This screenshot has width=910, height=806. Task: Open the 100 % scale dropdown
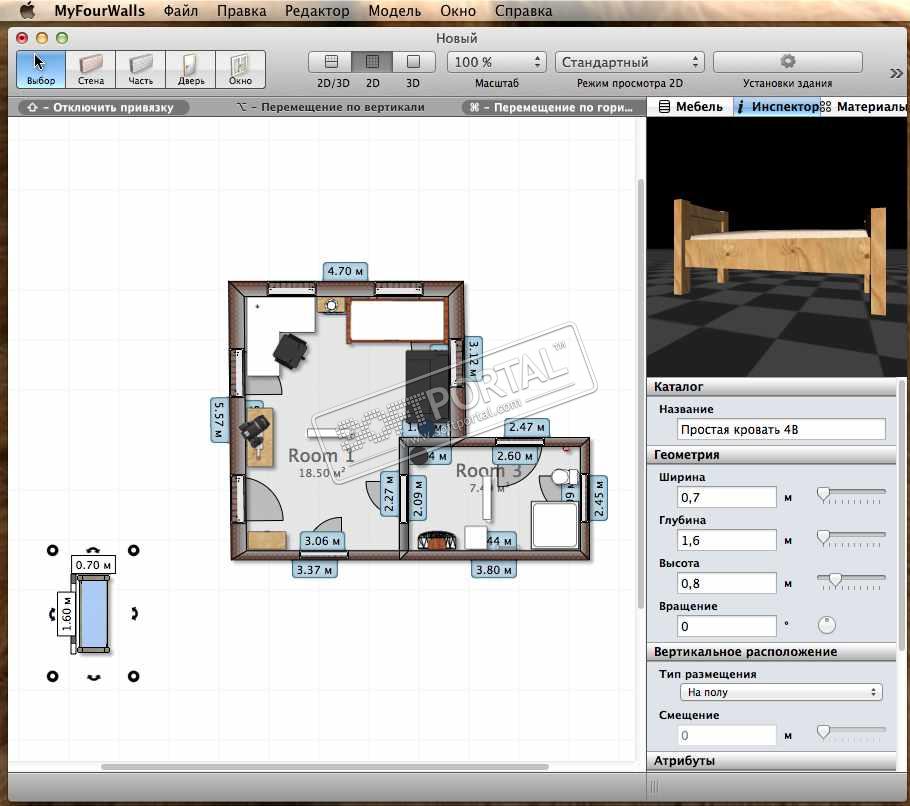point(496,62)
